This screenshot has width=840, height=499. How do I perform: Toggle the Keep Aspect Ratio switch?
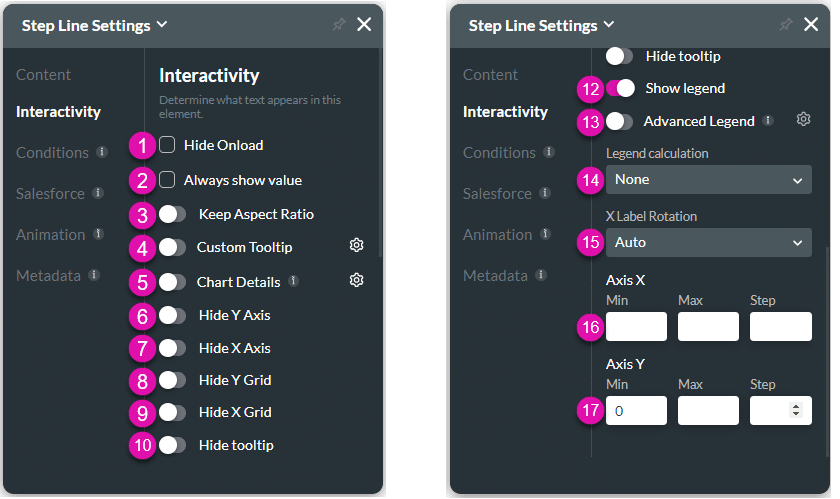tap(172, 214)
